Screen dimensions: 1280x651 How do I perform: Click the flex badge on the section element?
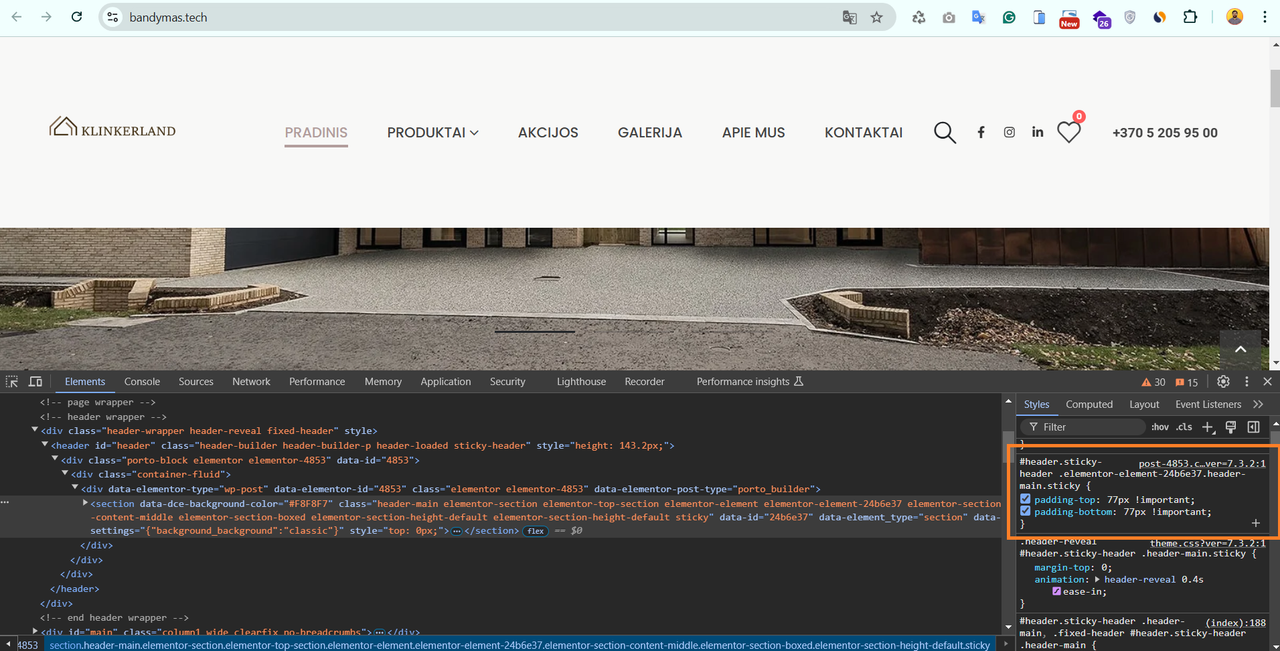(536, 531)
